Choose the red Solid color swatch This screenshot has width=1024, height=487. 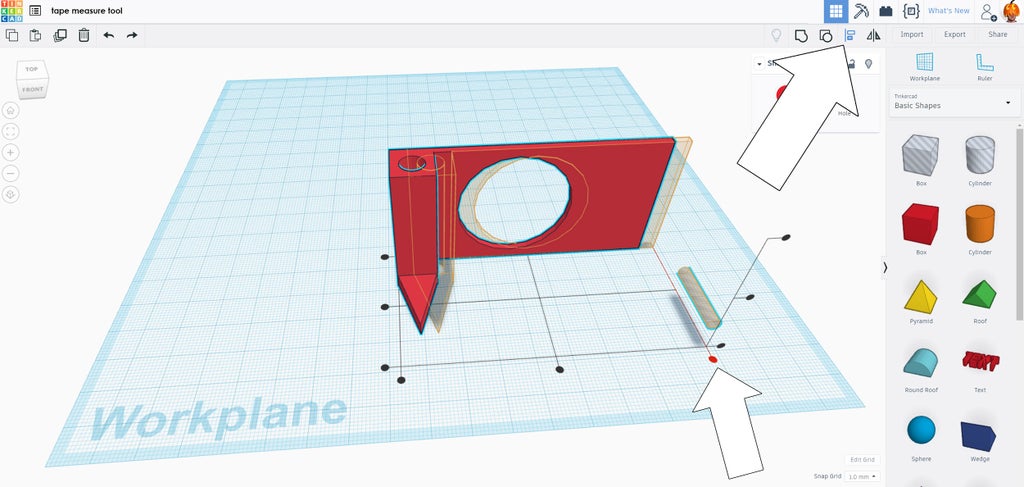coord(780,93)
